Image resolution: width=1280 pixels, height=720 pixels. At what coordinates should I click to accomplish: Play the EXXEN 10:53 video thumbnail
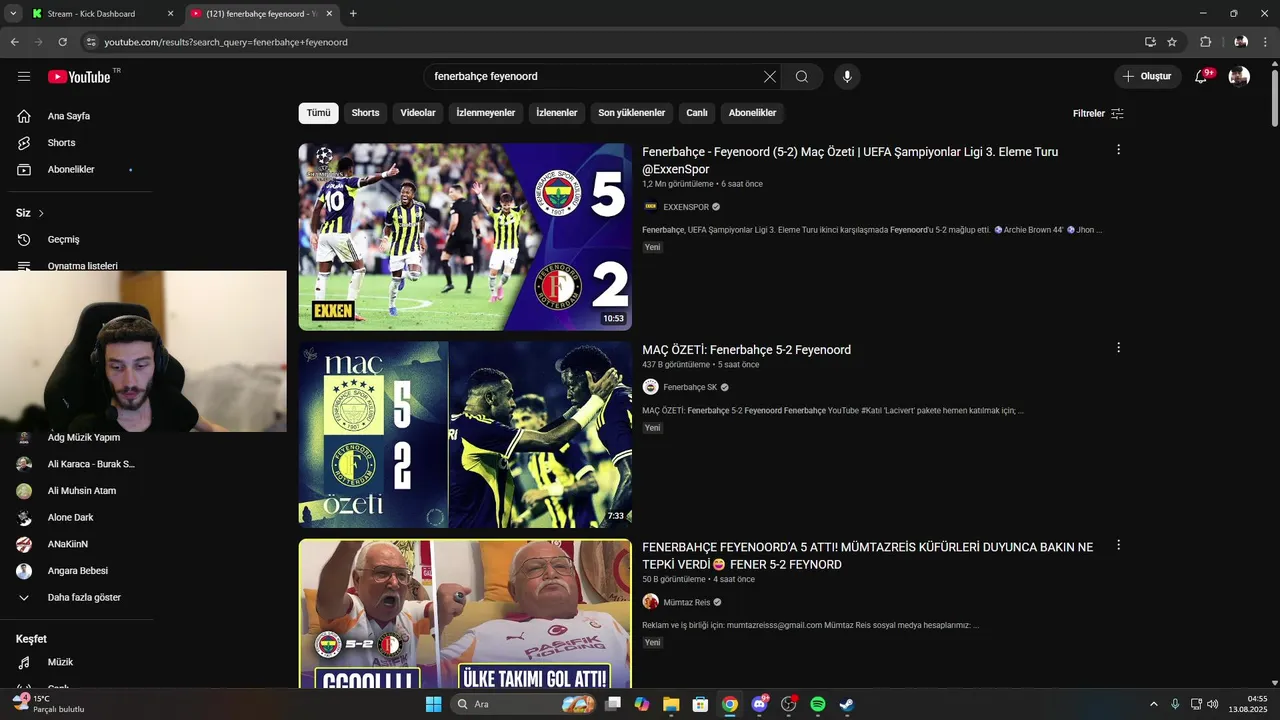pyautogui.click(x=465, y=237)
